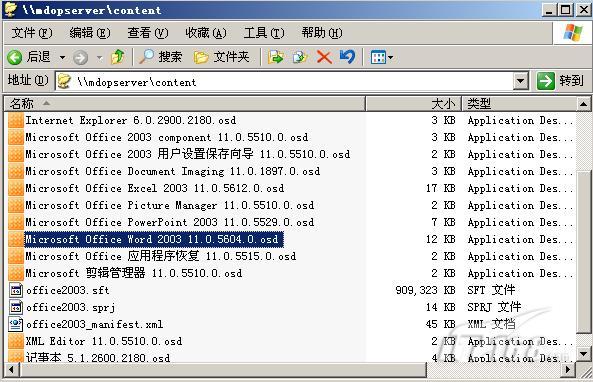Click the Copy To folder icon
The width and height of the screenshot is (593, 382).
click(300, 57)
